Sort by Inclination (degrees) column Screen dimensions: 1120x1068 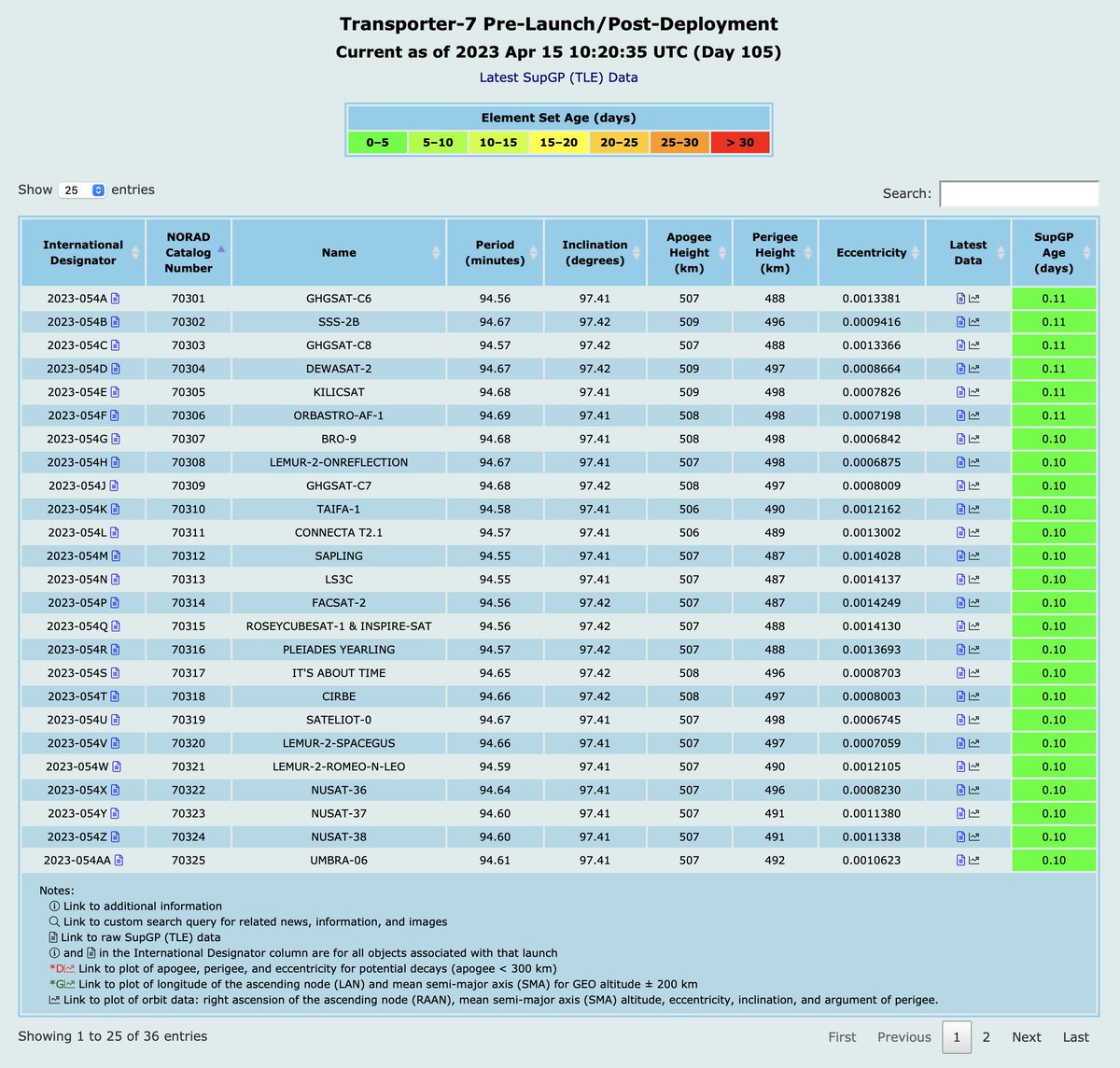[595, 252]
